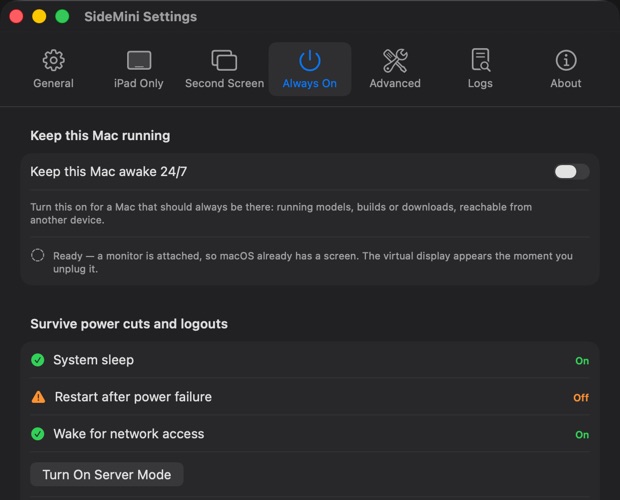620x500 pixels.
Task: Click the SideMini Settings window title
Action: [140, 17]
